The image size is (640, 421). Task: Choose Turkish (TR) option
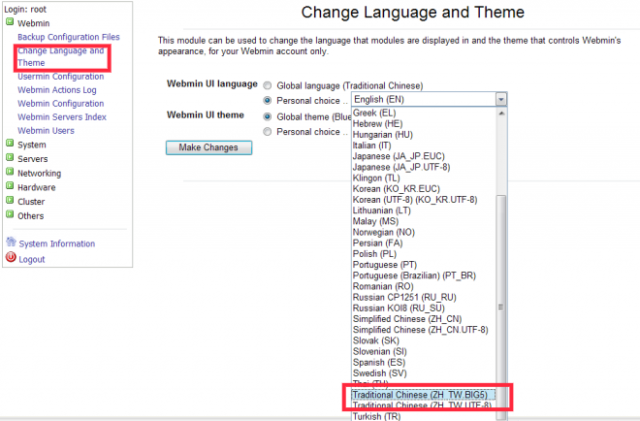click(424, 417)
